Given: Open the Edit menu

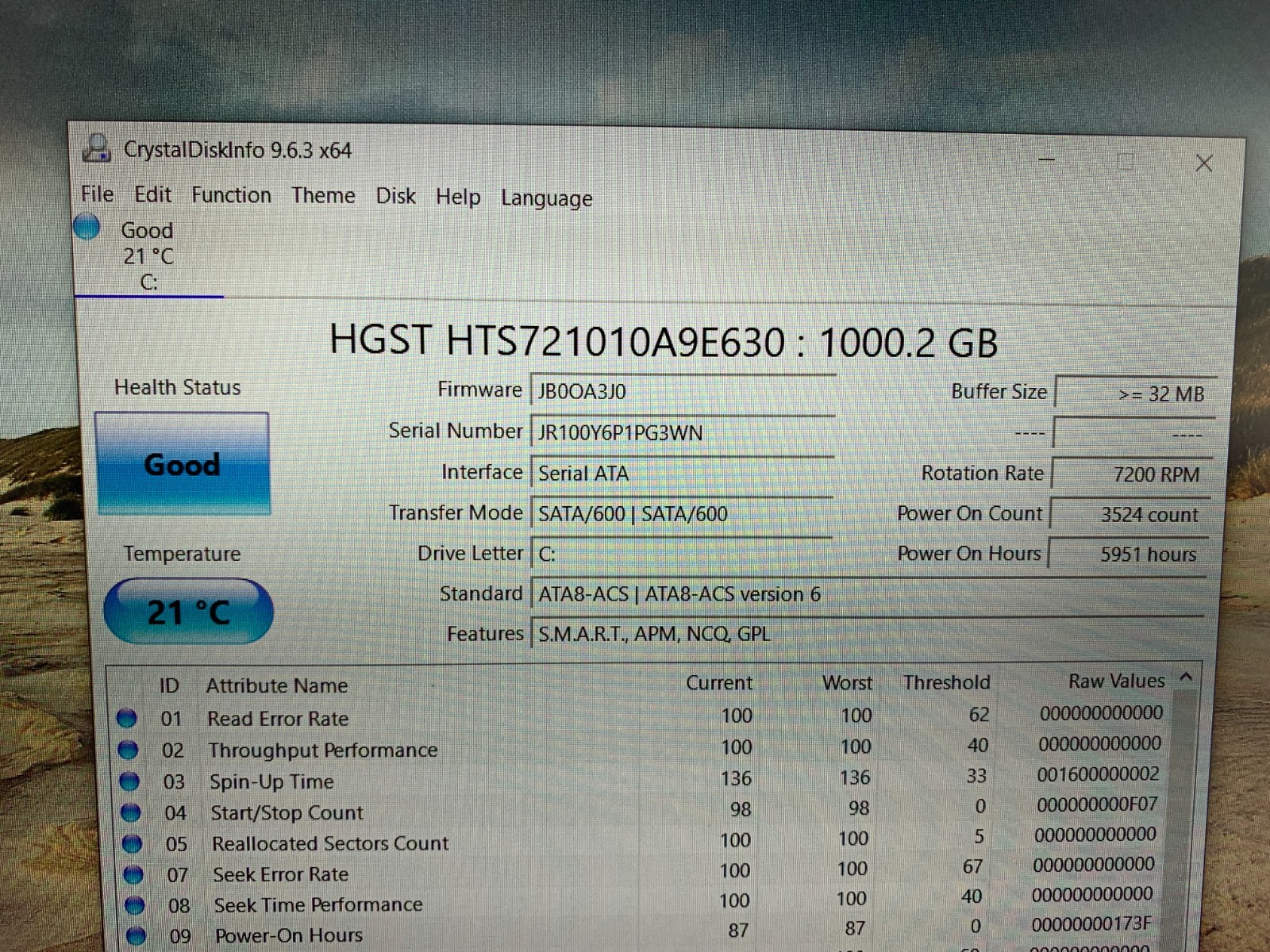Looking at the screenshot, I should 152,194.
